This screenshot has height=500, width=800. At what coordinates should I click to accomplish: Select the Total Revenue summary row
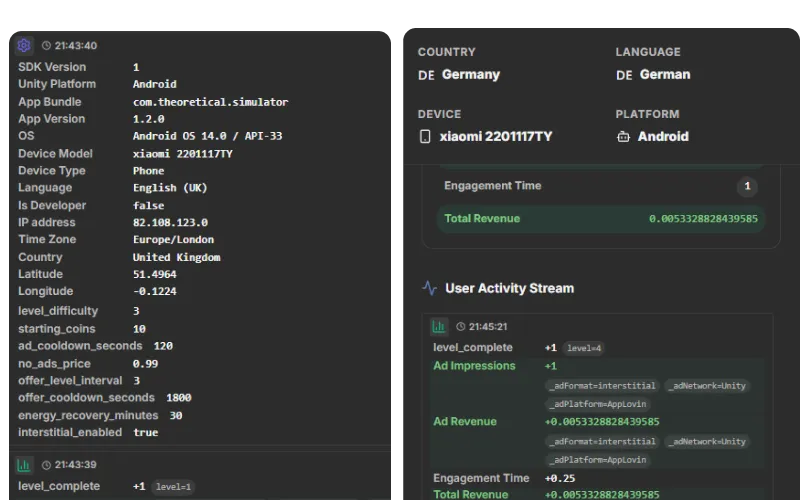[601, 219]
